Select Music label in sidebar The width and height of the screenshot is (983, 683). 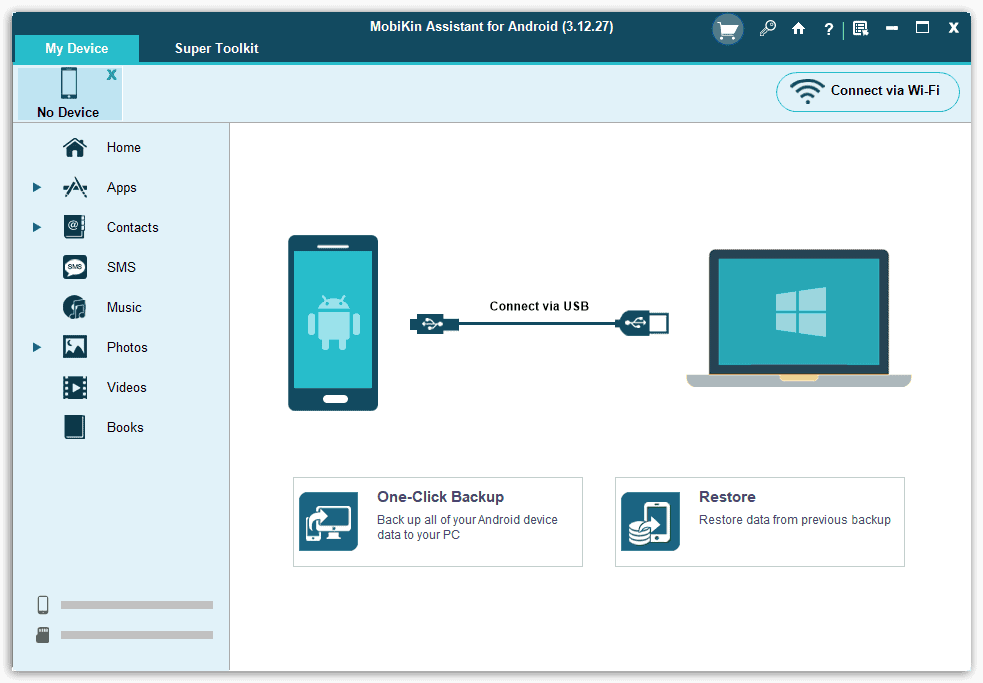point(124,307)
